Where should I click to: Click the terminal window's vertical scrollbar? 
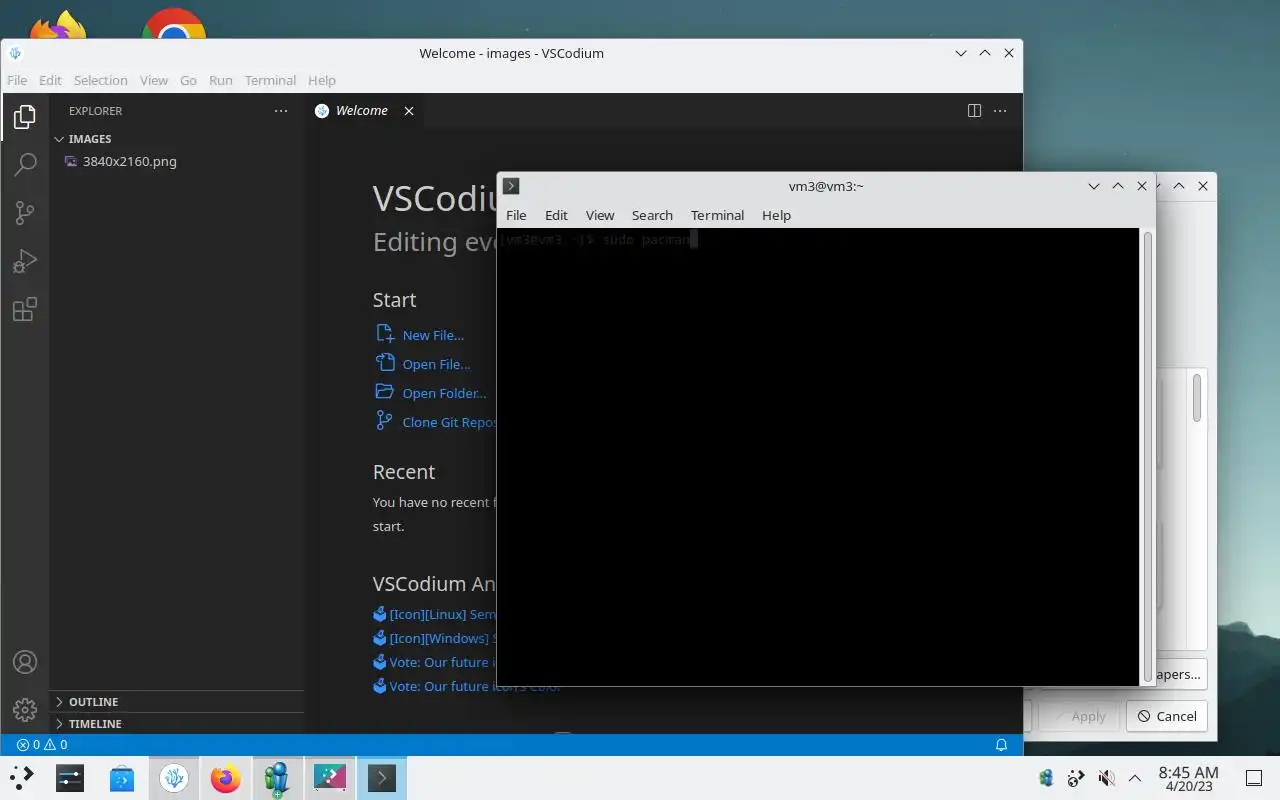click(x=1147, y=456)
